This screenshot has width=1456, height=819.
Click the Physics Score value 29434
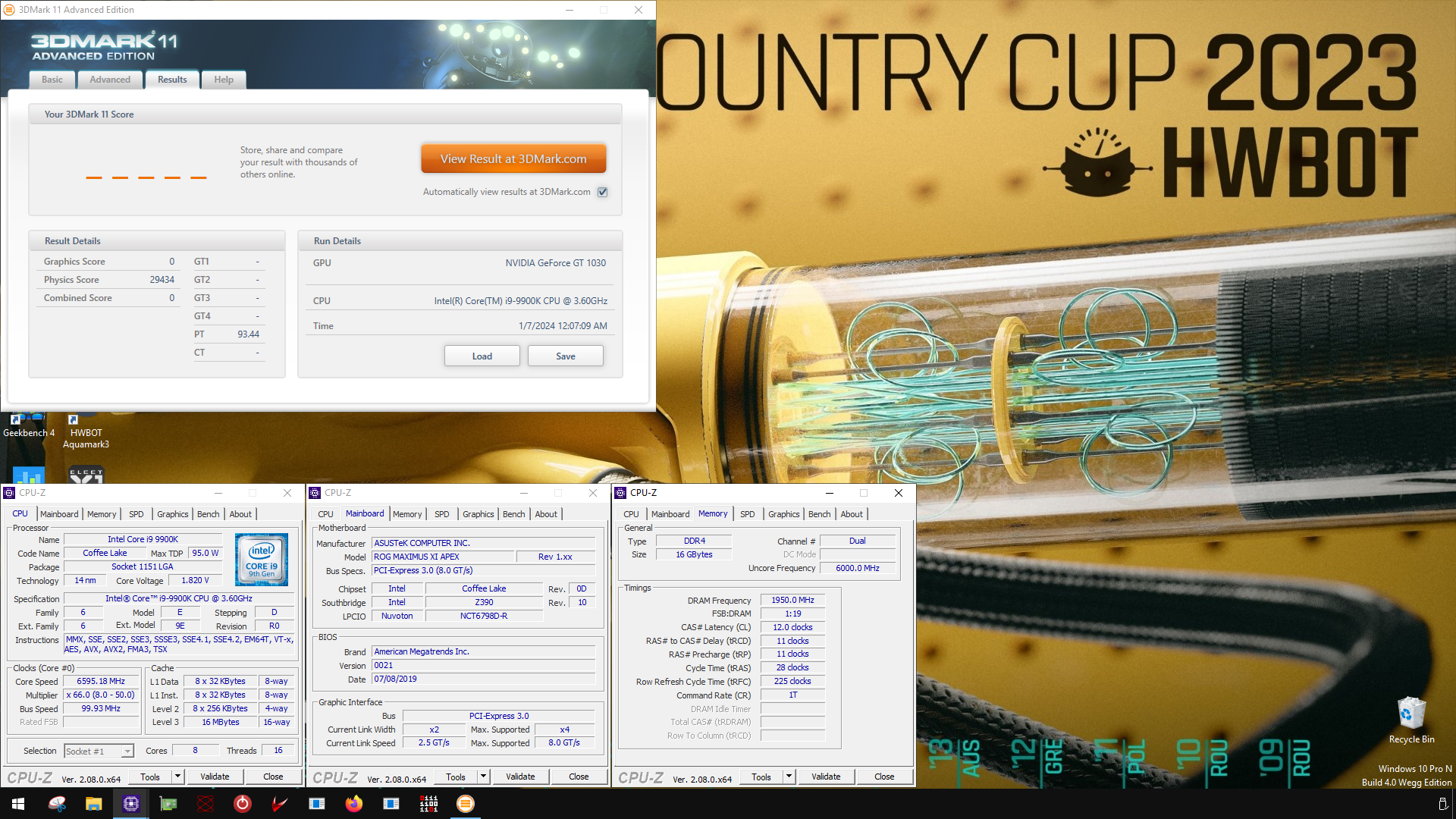click(x=162, y=280)
